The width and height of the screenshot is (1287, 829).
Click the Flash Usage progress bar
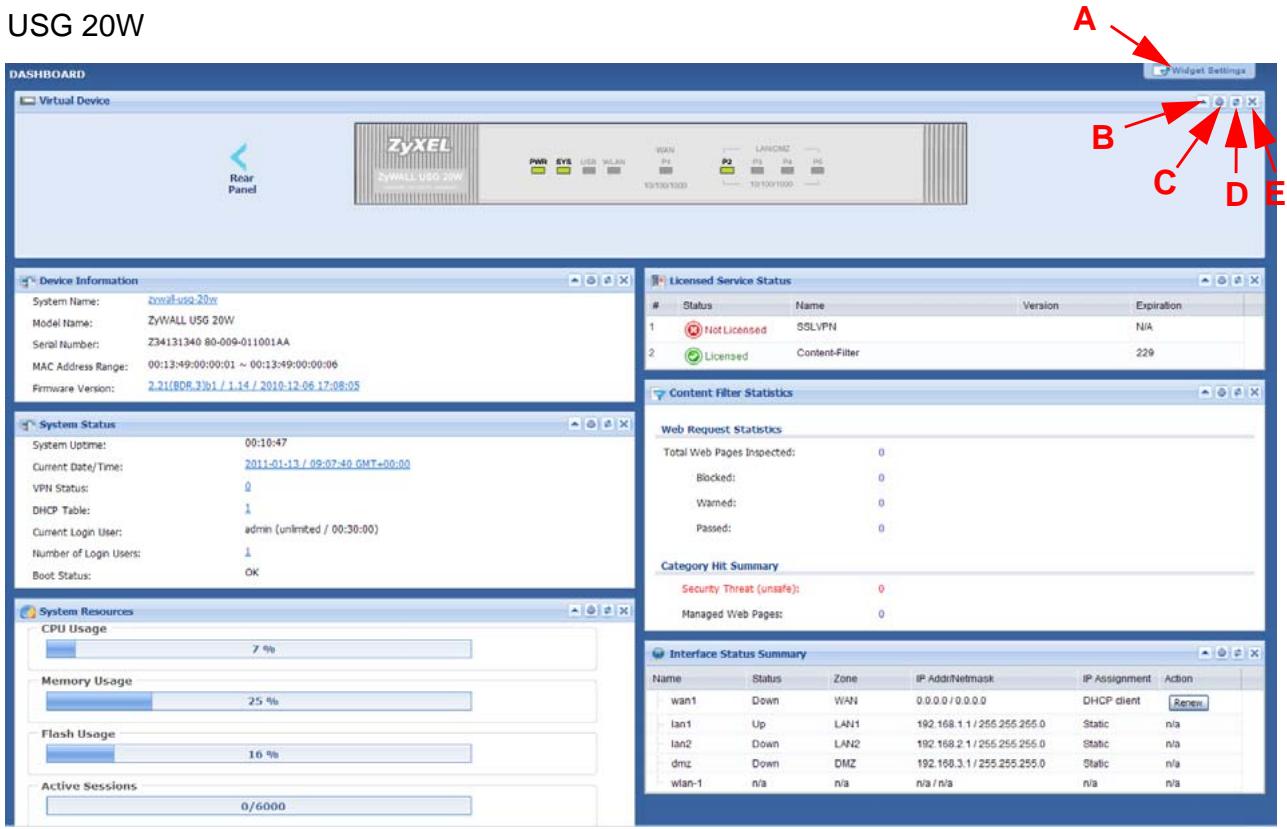coord(259,755)
